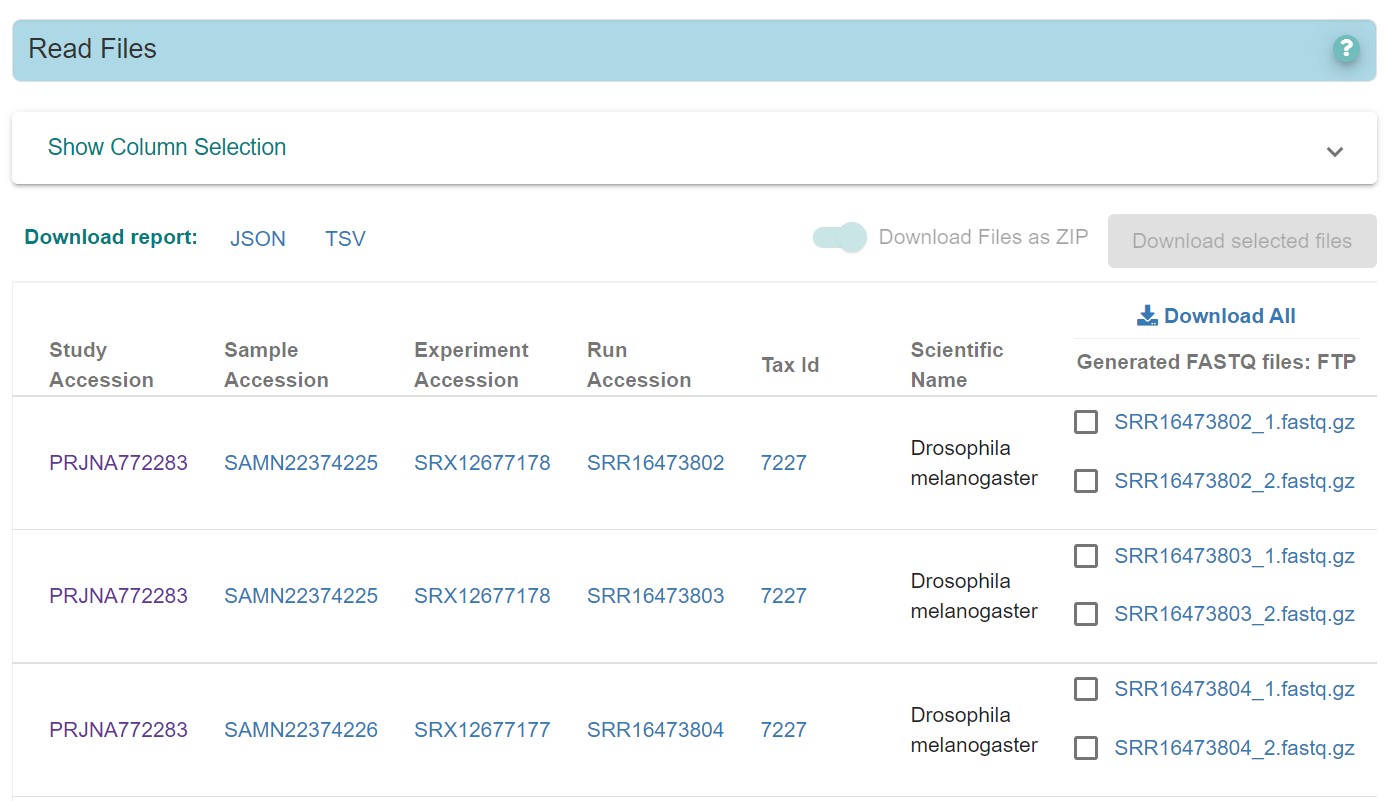Open run accession SRR16473804
Viewport: 1389px width, 801px height.
[655, 730]
